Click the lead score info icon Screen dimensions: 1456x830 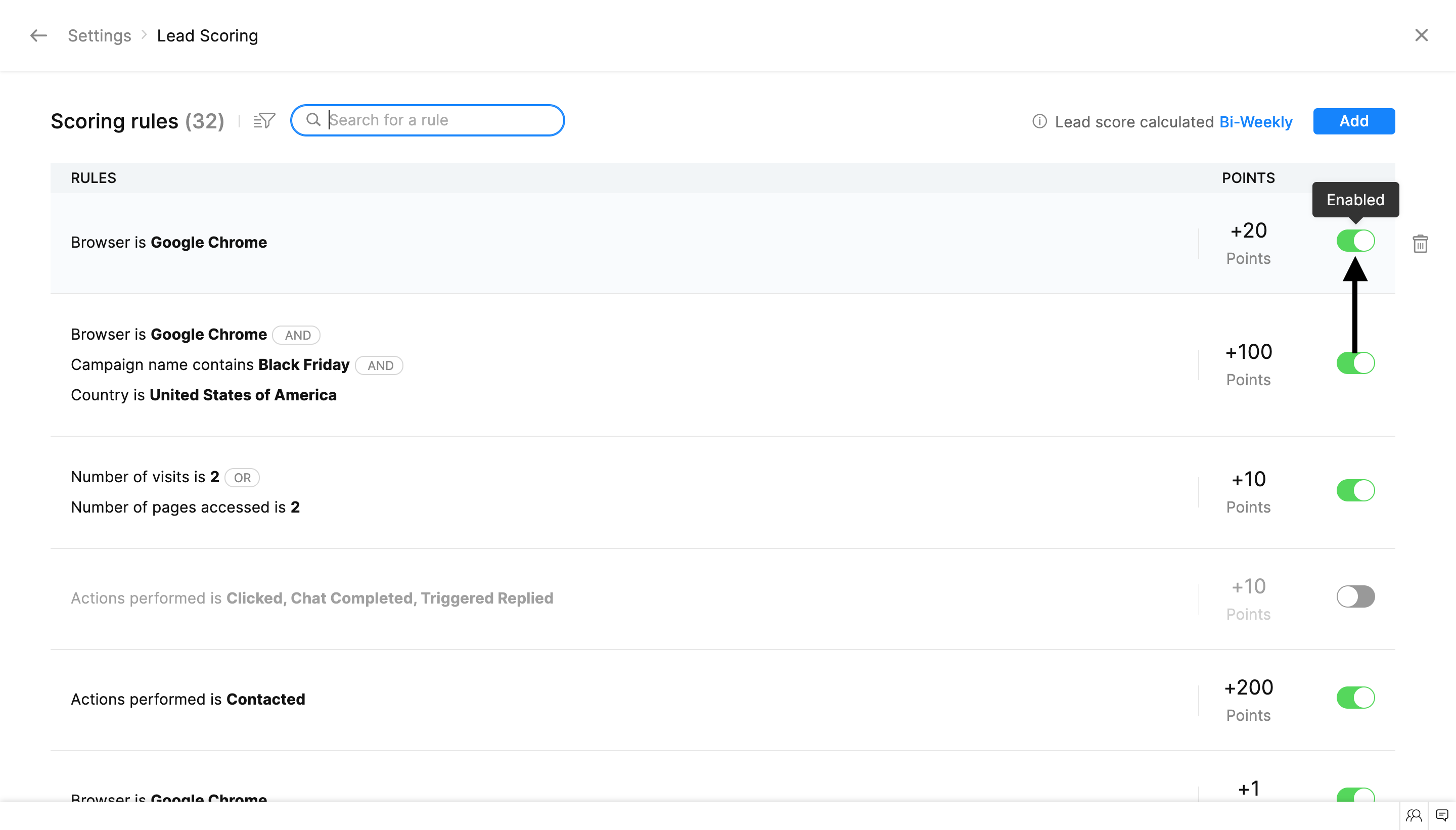1039,121
